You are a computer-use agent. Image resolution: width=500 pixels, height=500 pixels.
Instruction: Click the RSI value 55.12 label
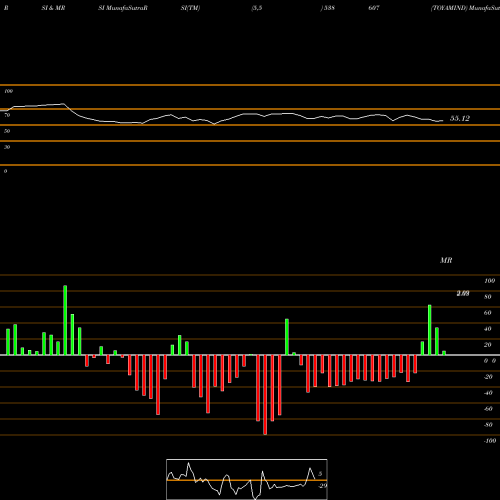tap(460, 118)
